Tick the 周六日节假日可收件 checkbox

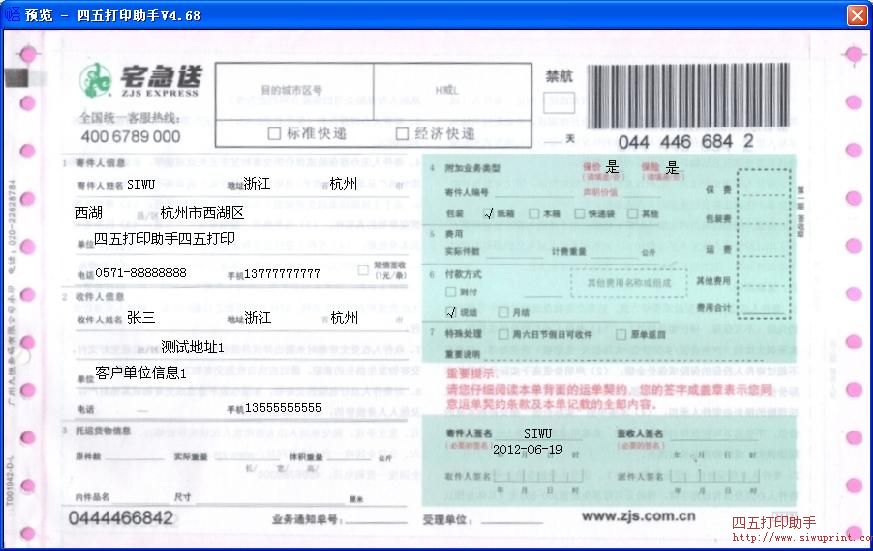click(503, 334)
